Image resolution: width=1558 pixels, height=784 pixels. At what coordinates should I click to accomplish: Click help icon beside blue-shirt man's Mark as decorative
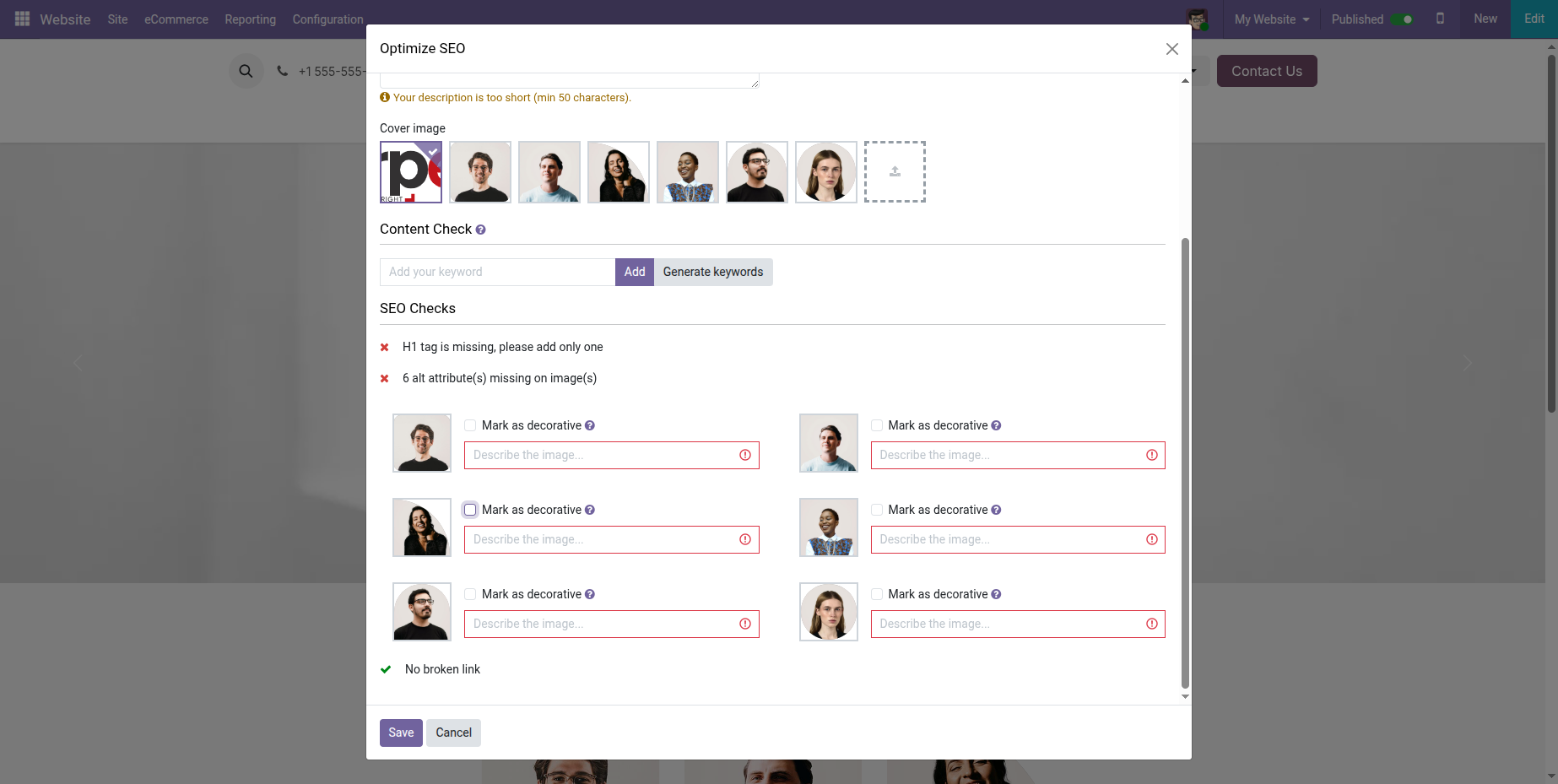click(x=996, y=425)
